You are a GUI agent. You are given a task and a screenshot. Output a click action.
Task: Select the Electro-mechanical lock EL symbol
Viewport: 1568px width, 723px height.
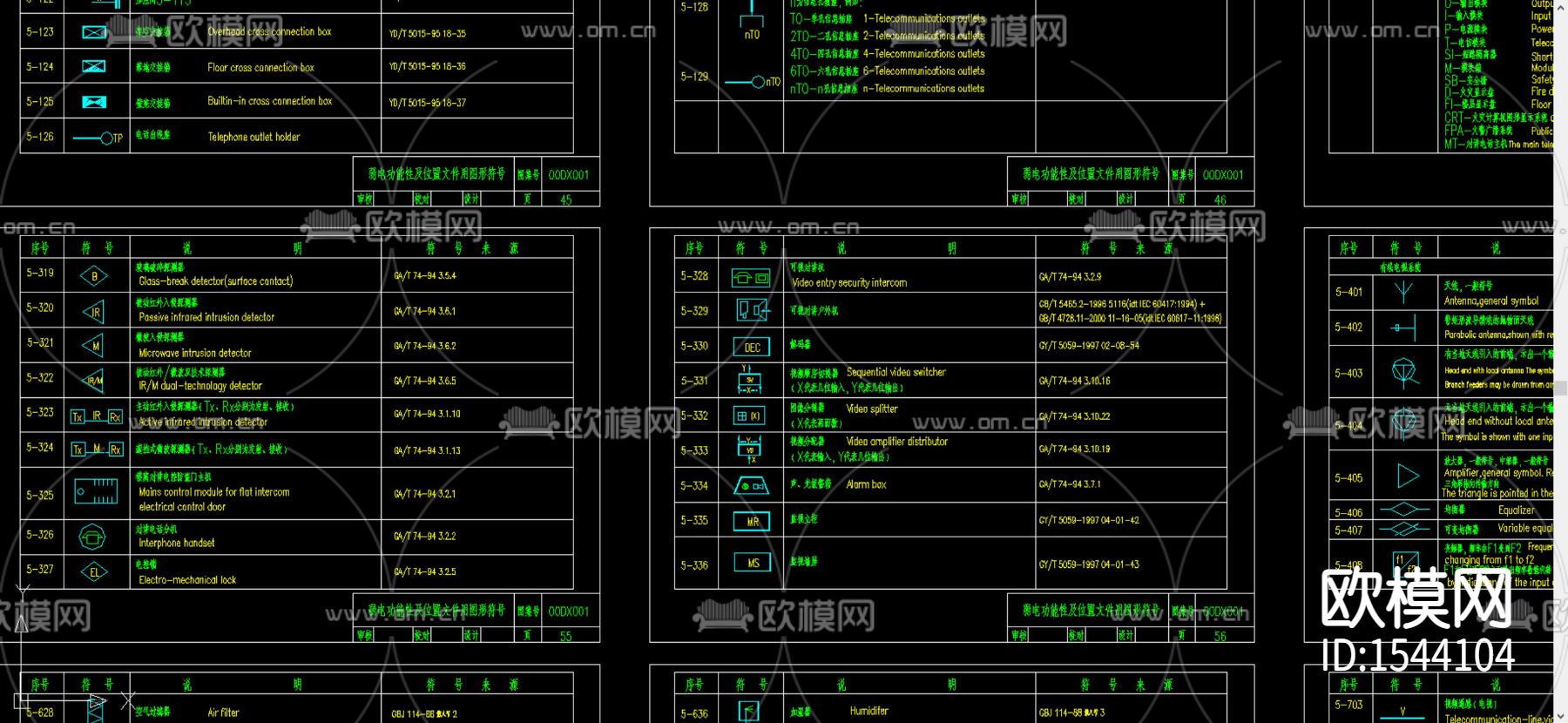click(x=94, y=572)
